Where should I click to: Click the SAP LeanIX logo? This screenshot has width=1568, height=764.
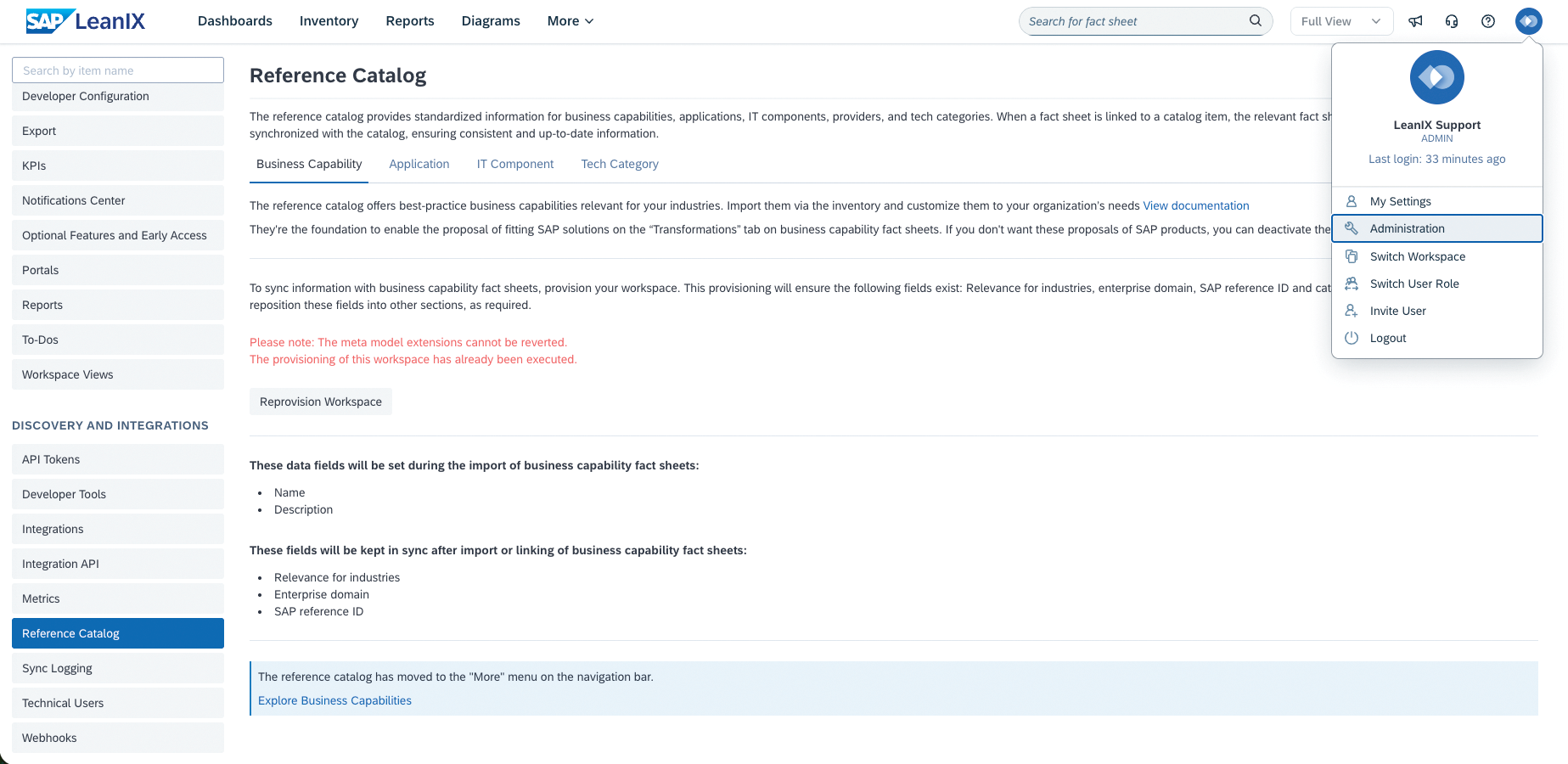tap(86, 21)
